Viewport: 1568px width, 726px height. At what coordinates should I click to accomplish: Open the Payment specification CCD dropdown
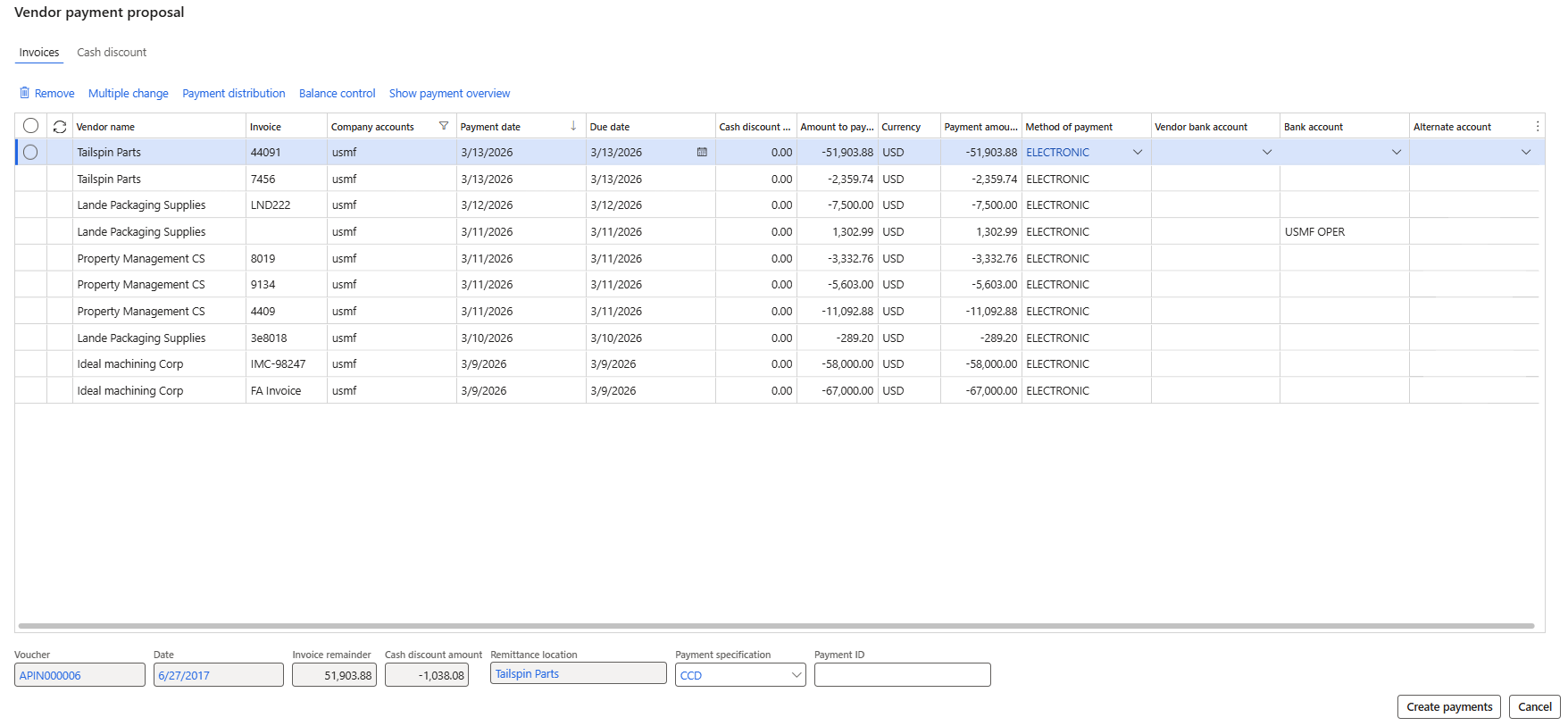pyautogui.click(x=796, y=675)
